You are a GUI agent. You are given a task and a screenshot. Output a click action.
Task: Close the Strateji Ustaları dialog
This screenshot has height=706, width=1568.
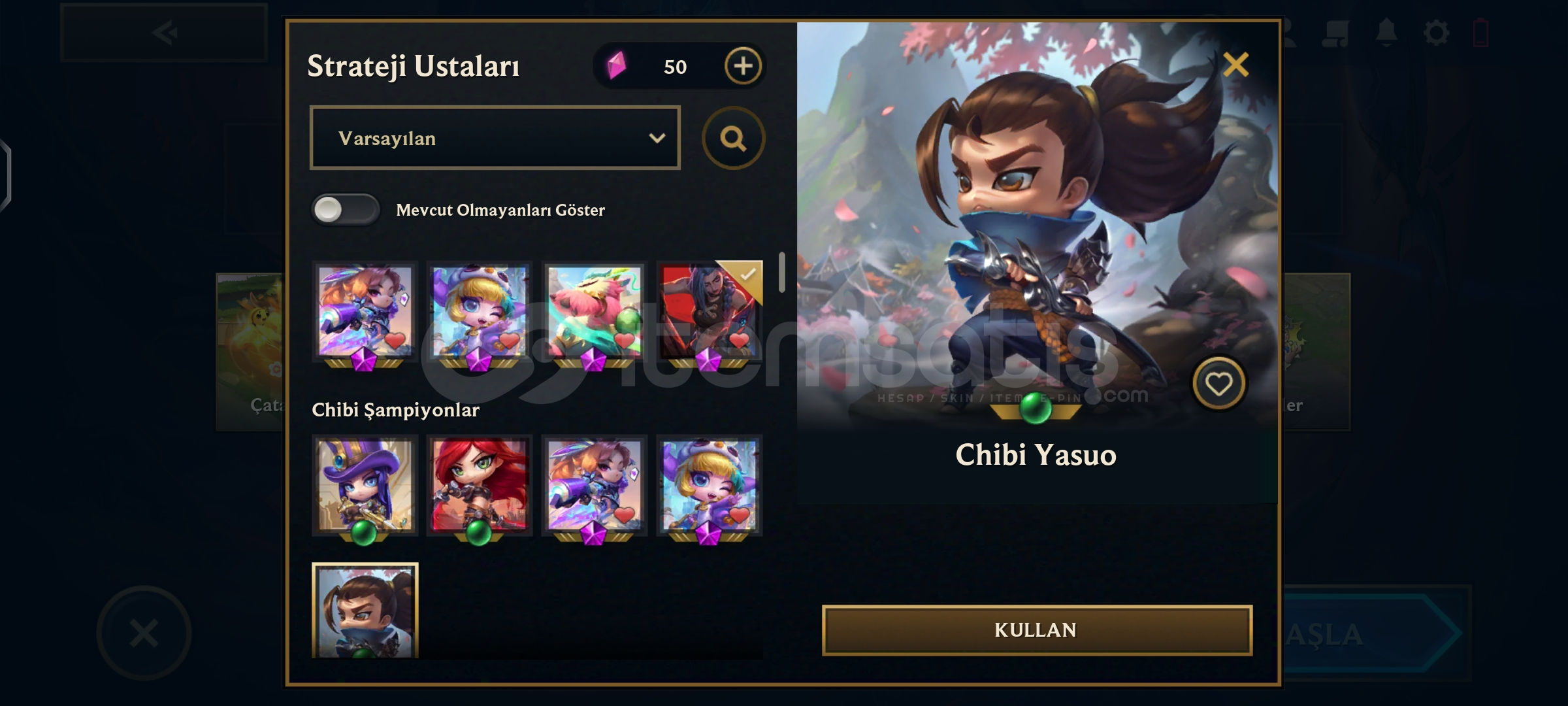[x=1235, y=65]
